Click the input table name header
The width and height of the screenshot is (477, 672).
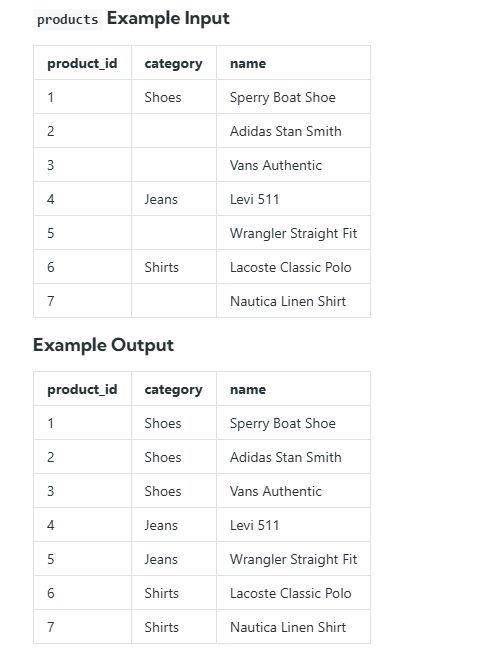248,64
